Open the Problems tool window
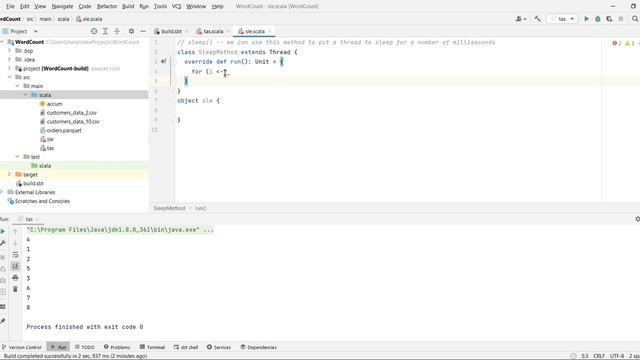This screenshot has height=360, width=640. [117, 347]
